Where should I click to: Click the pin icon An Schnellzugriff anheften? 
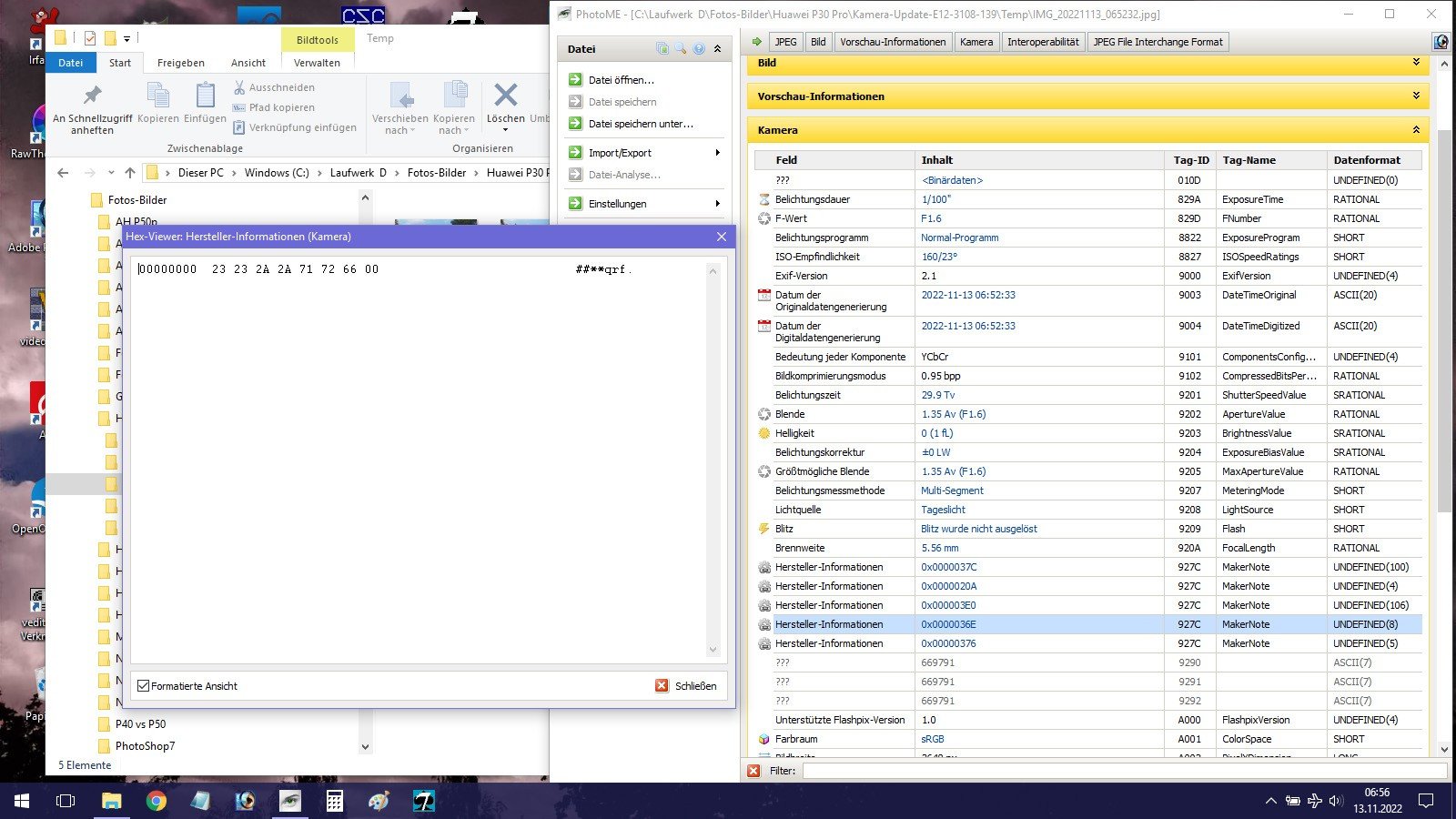[x=92, y=96]
